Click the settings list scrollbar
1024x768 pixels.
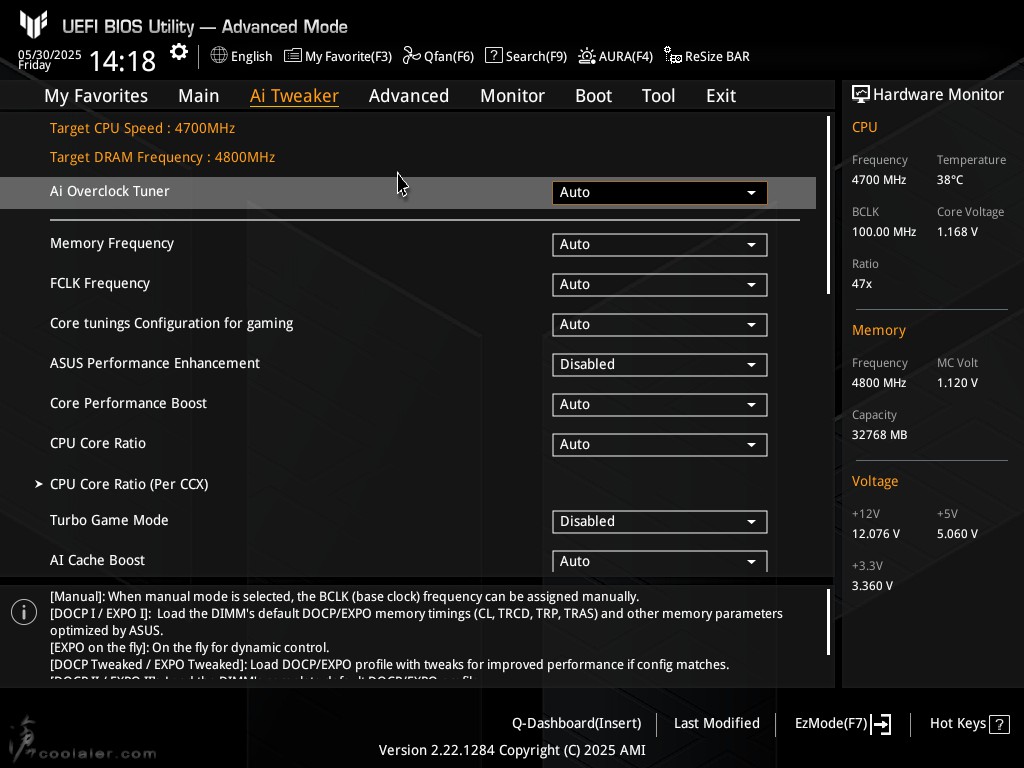pyautogui.click(x=829, y=205)
